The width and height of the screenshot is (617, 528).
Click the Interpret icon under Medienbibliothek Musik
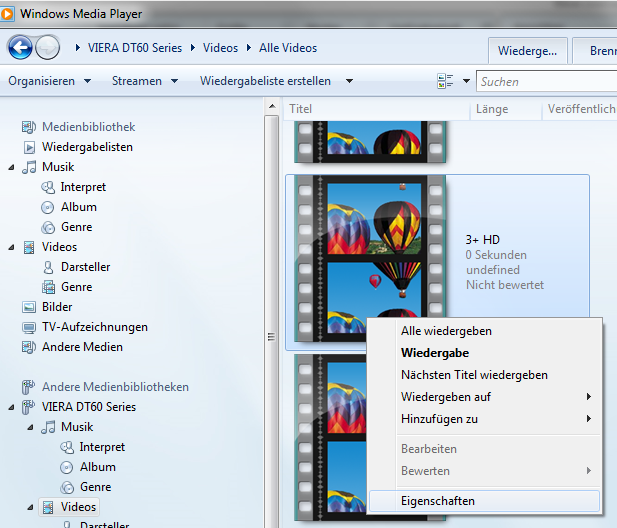48,187
